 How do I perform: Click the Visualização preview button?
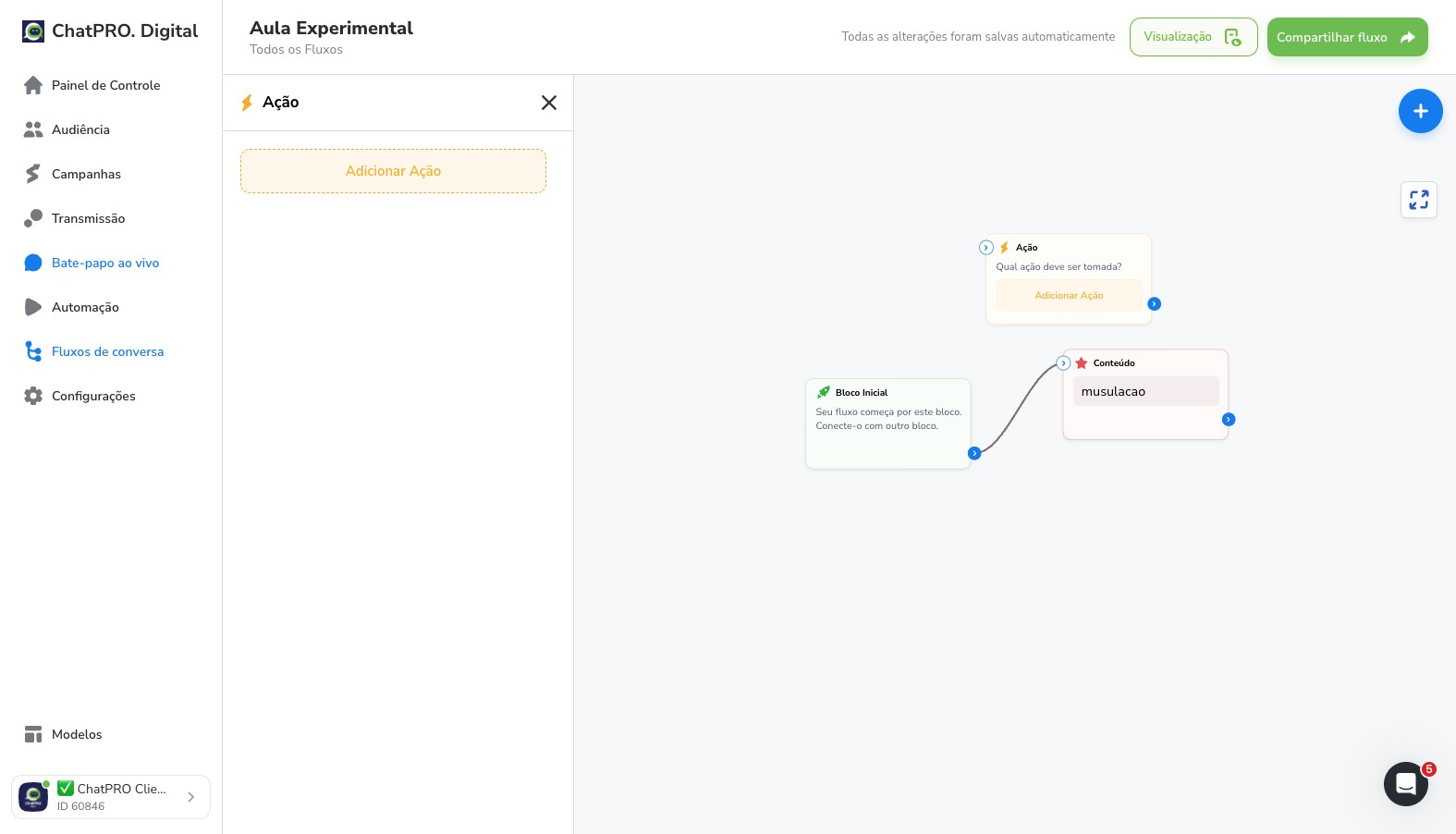(1193, 37)
